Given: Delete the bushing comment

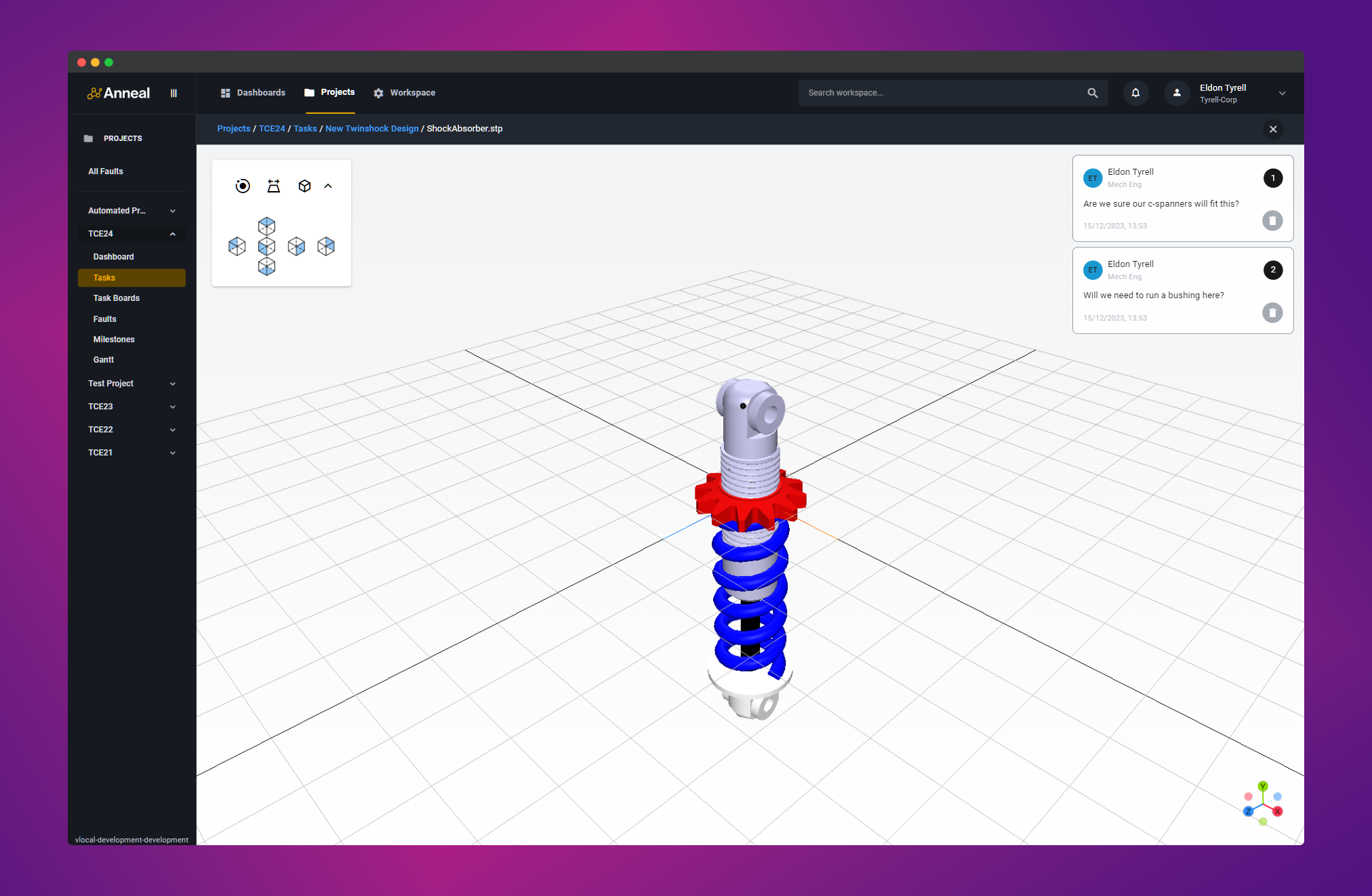Looking at the screenshot, I should (1272, 312).
